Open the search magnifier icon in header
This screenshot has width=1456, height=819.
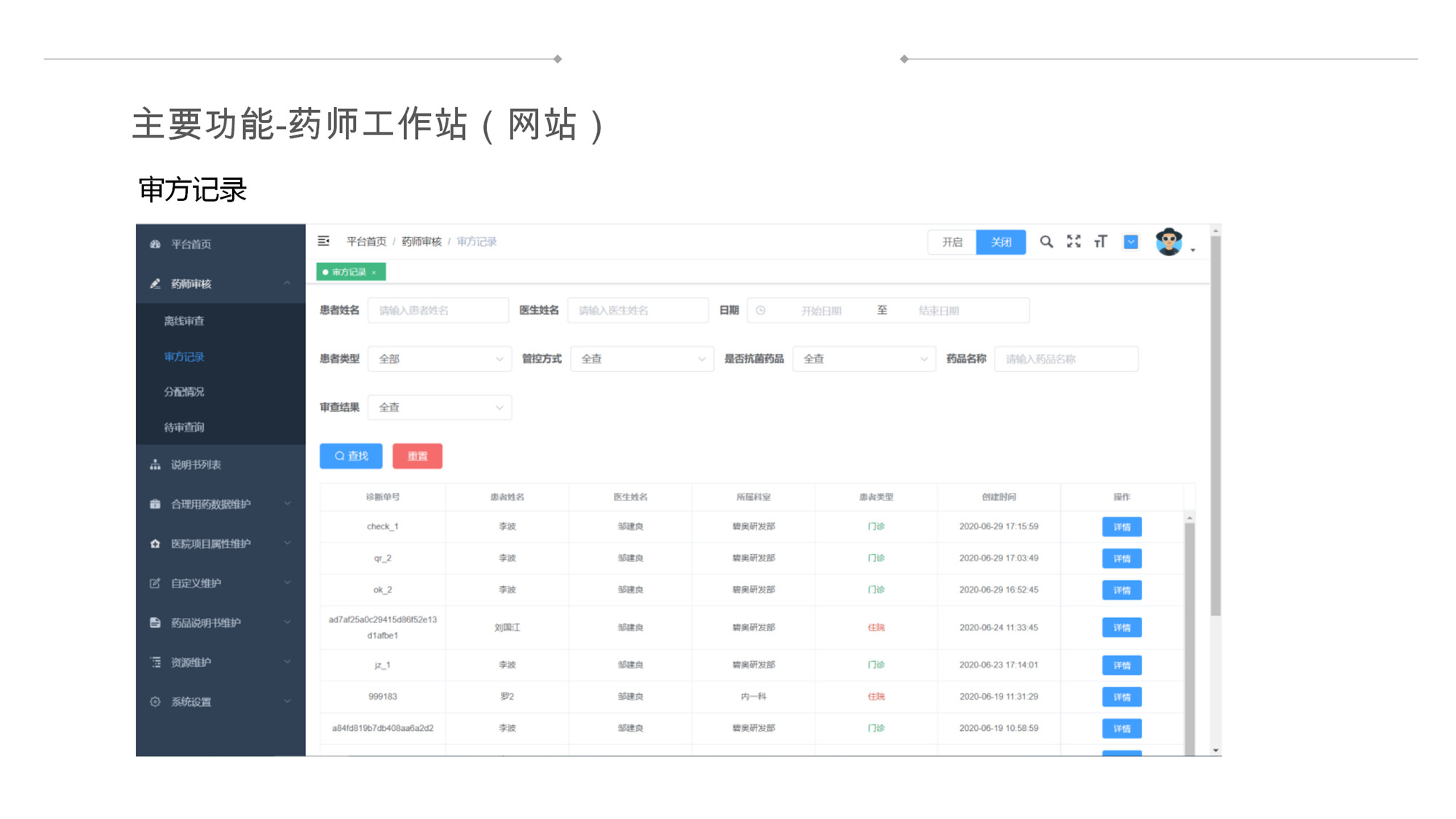[1046, 242]
